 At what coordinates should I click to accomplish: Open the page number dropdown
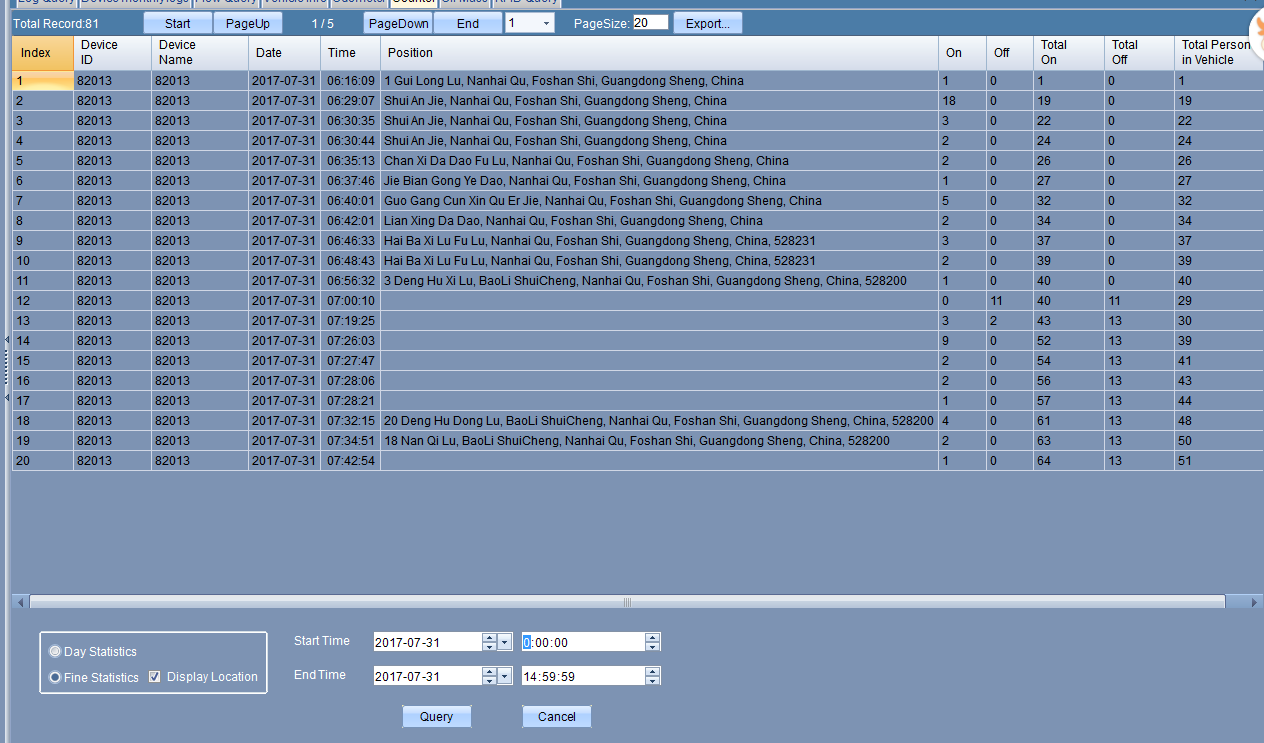(546, 23)
